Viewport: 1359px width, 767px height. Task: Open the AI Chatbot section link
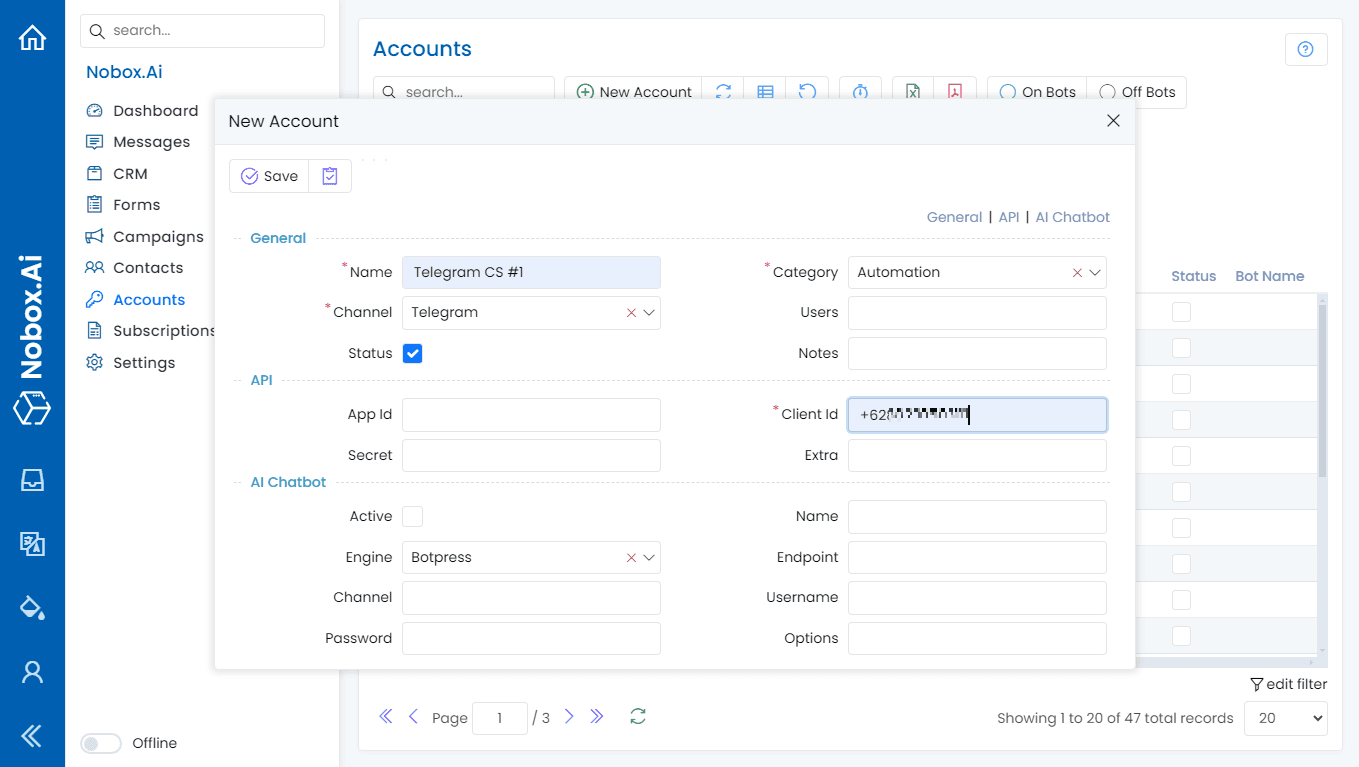(x=1072, y=217)
